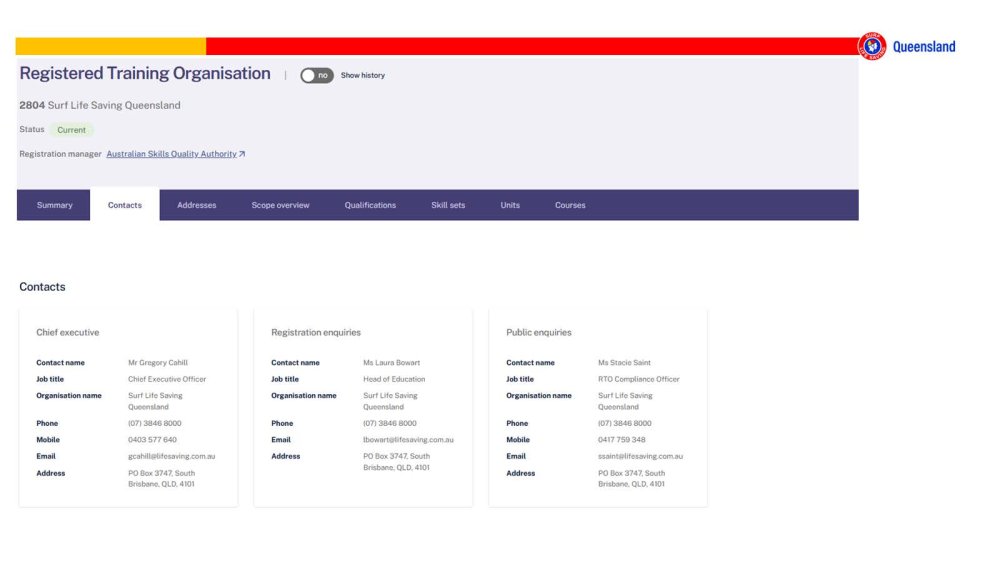
Task: Go to the Qualifications tab
Action: pyautogui.click(x=370, y=205)
